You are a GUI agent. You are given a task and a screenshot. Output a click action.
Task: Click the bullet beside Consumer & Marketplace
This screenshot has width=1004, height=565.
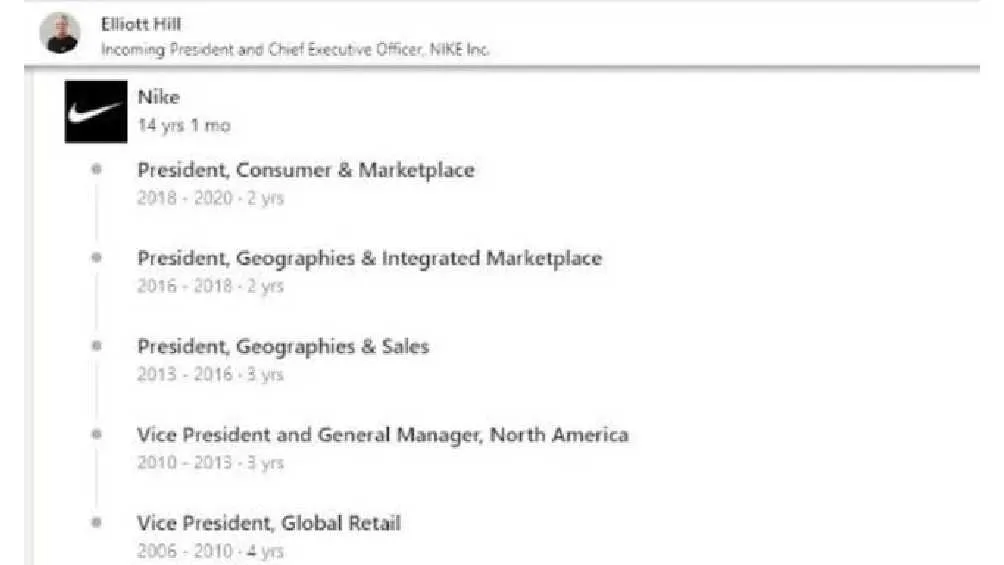97,169
